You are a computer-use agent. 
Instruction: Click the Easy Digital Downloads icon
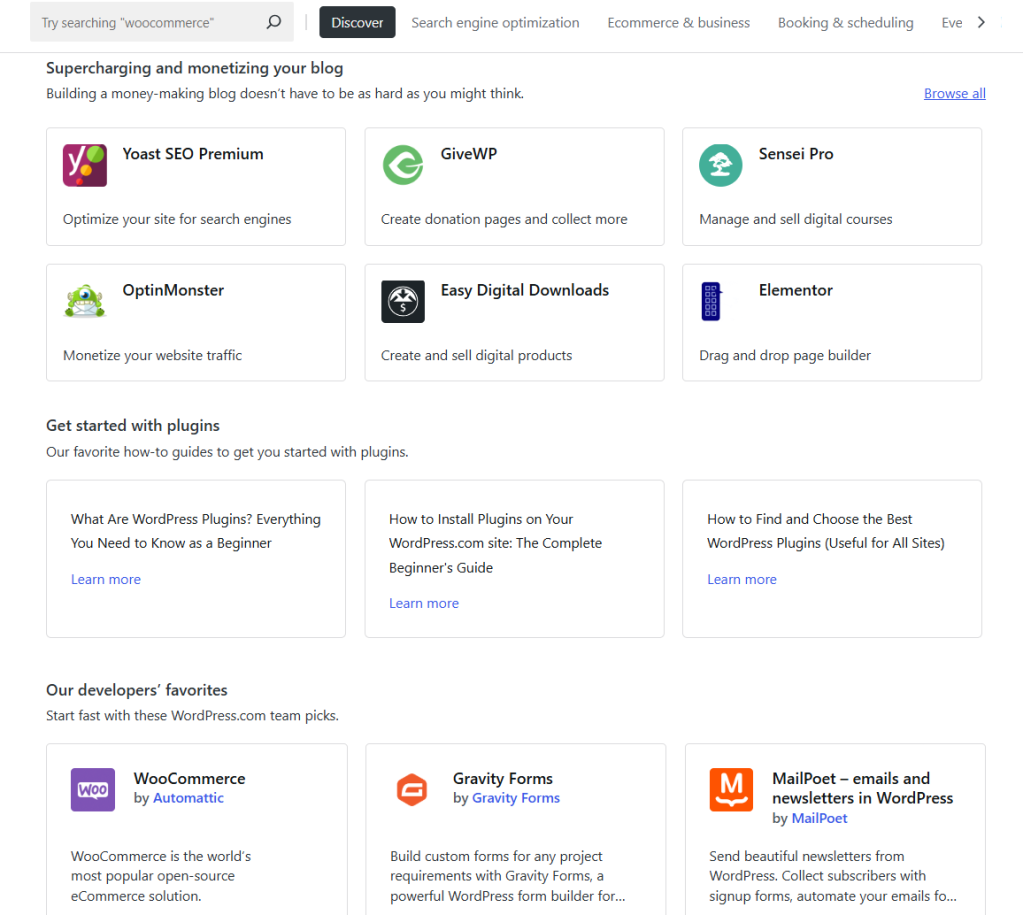(403, 301)
